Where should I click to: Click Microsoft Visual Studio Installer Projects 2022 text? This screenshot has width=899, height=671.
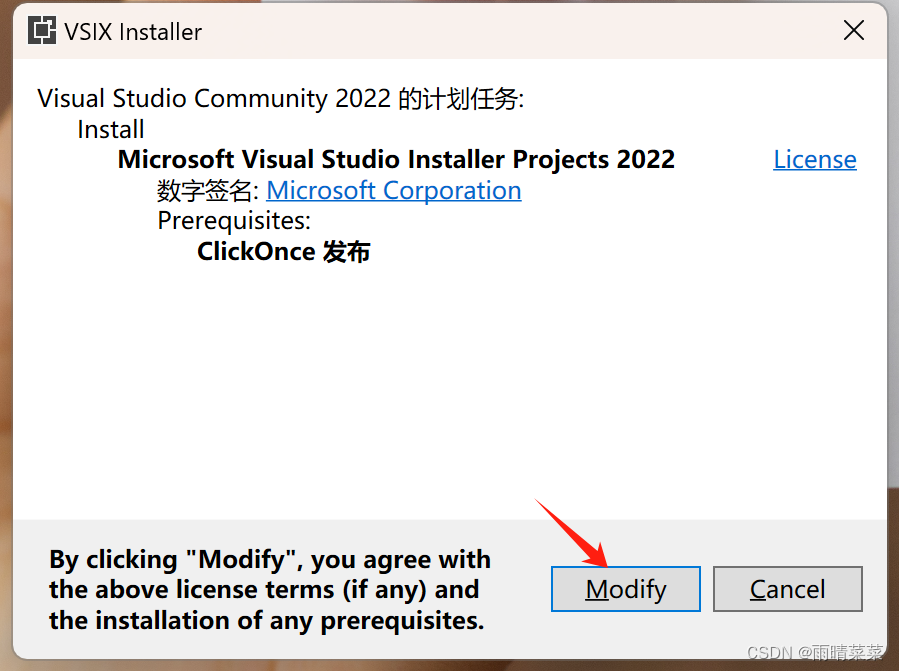coord(395,159)
